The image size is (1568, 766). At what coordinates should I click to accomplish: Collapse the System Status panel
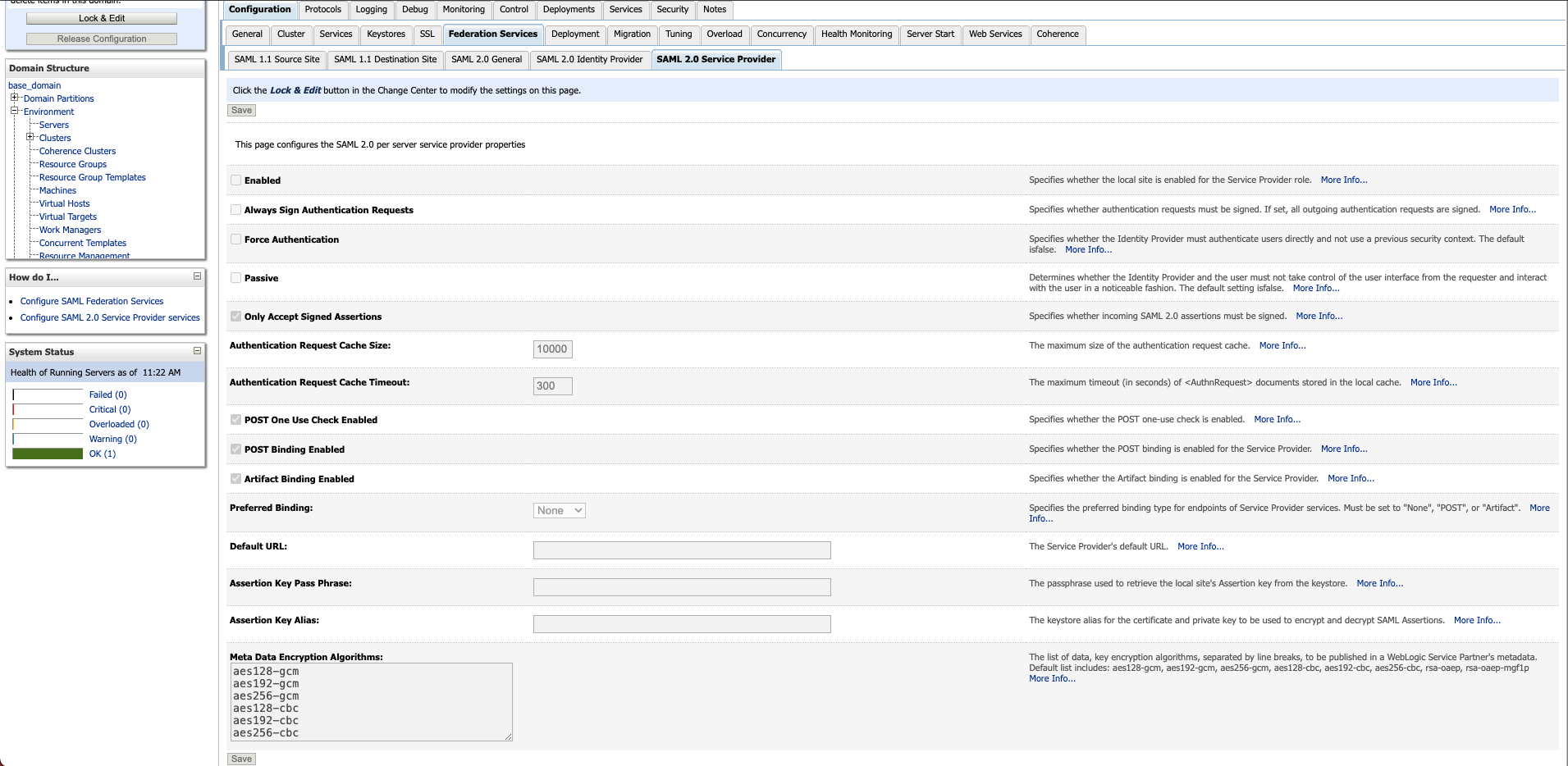(197, 351)
